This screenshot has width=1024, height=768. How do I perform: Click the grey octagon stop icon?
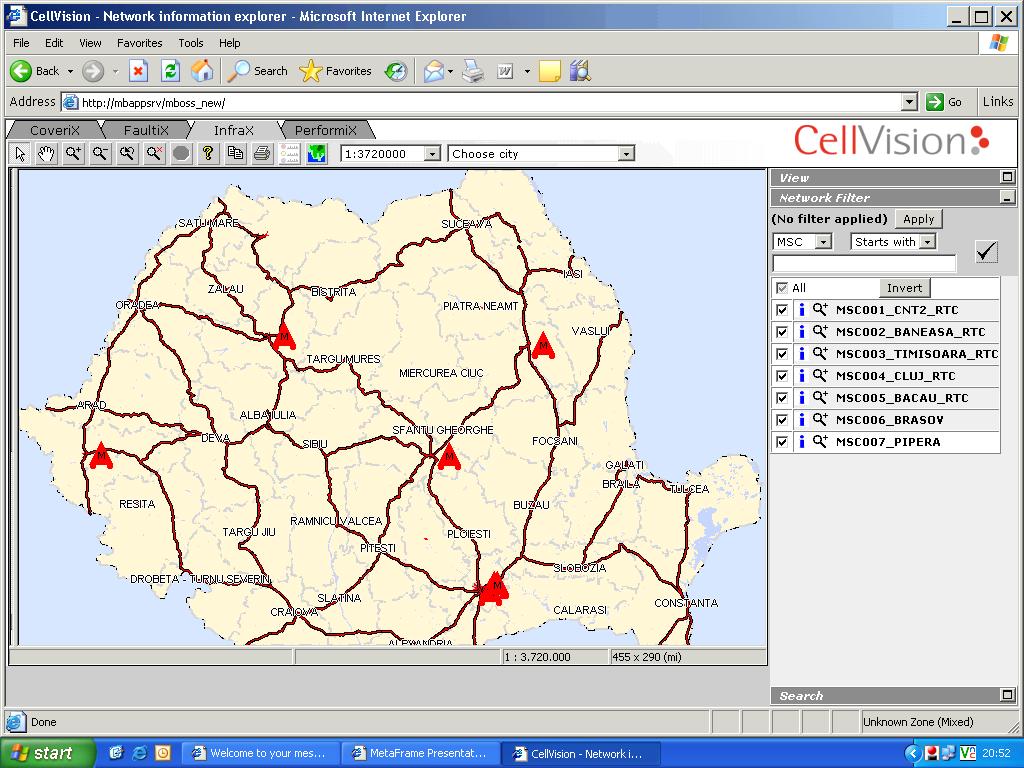coord(182,154)
